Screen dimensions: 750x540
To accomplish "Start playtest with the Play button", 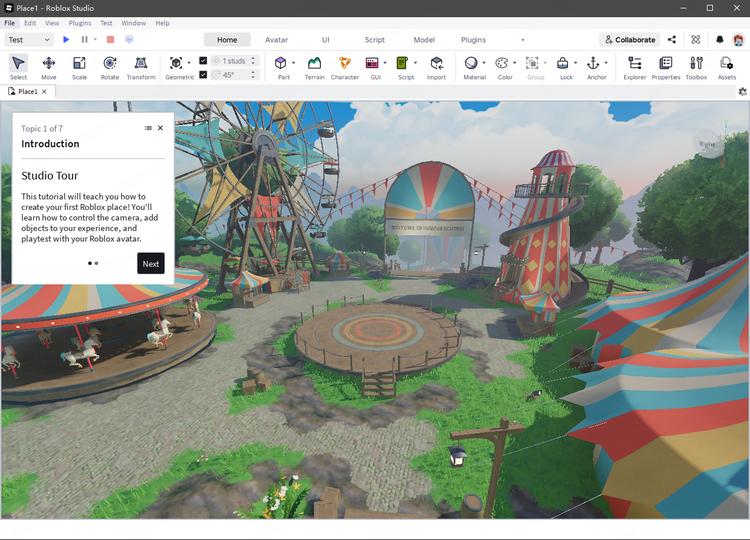I will [x=66, y=40].
